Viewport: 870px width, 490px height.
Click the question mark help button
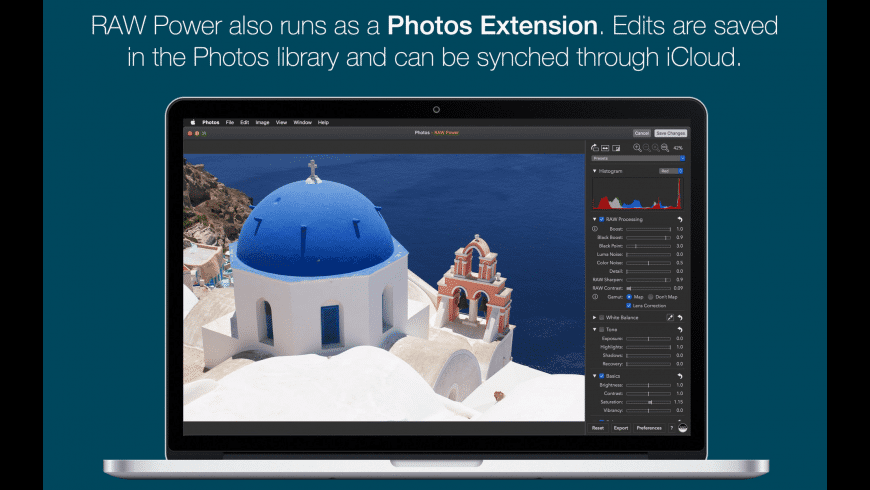pos(671,428)
